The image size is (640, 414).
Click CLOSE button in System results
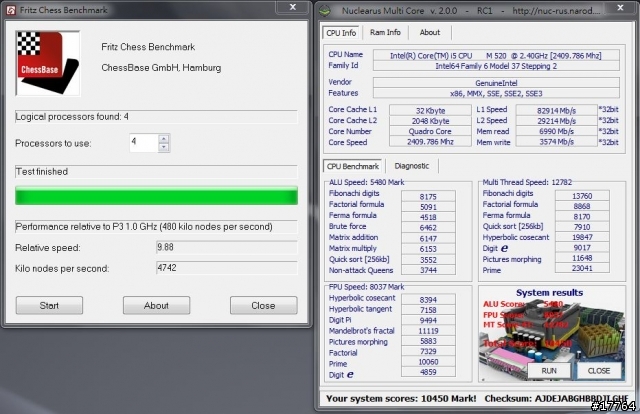tap(599, 371)
